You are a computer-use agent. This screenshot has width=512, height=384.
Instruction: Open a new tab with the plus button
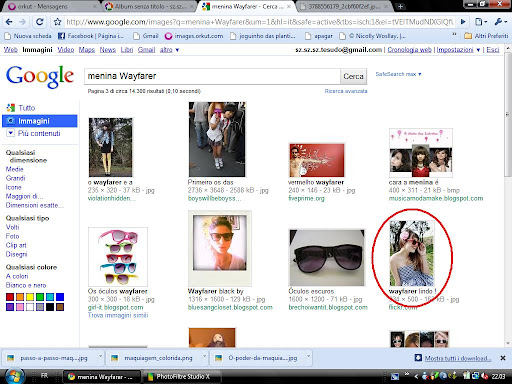click(400, 6)
